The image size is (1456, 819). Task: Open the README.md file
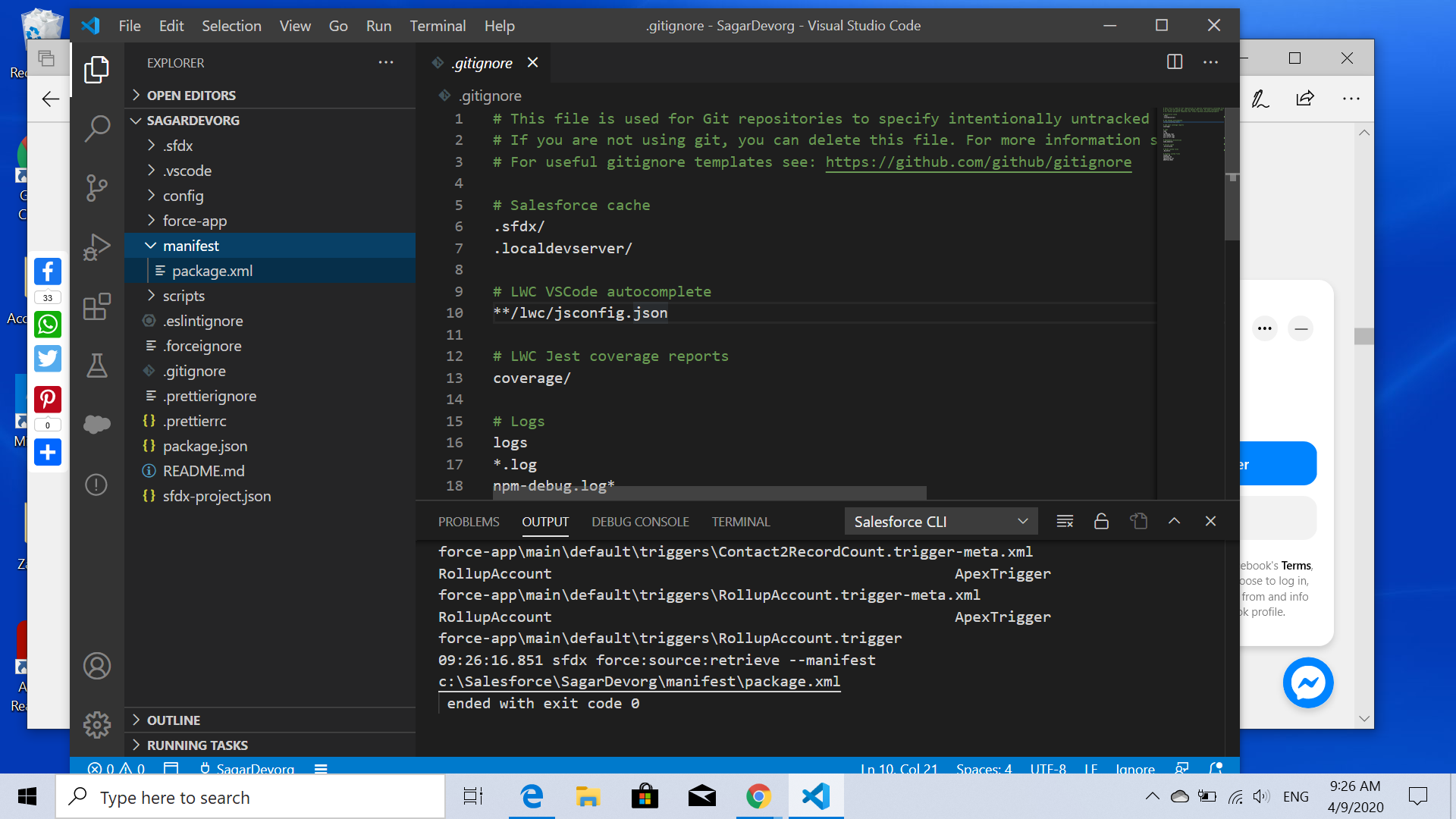pyautogui.click(x=270, y=471)
